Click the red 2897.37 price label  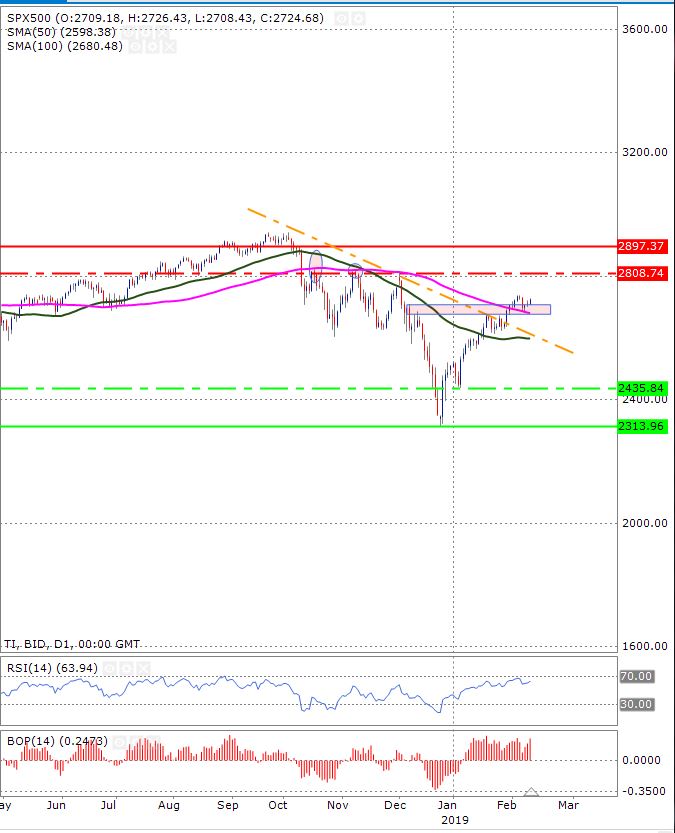[642, 246]
